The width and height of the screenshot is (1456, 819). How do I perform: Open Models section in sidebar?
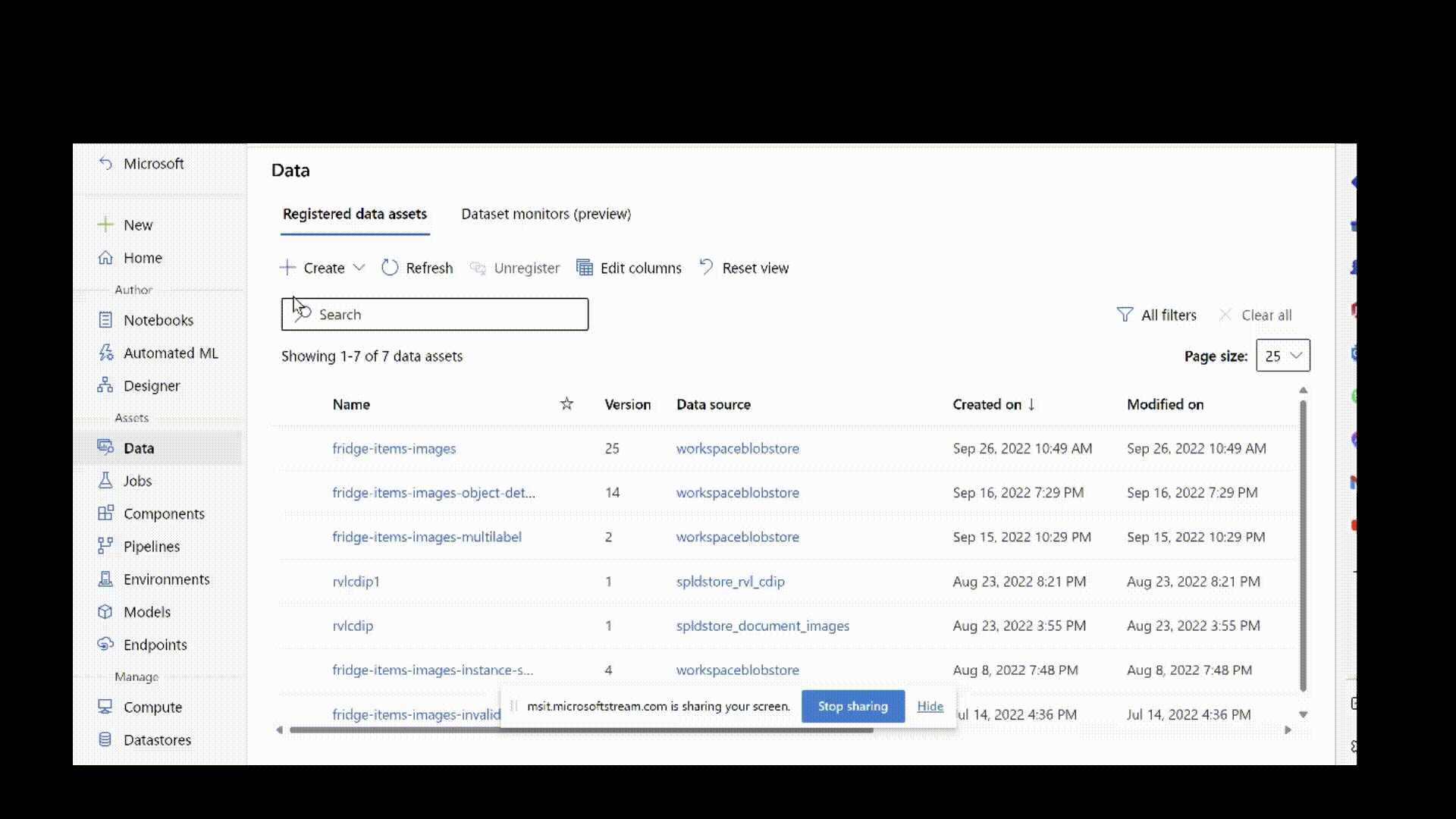pyautogui.click(x=146, y=611)
